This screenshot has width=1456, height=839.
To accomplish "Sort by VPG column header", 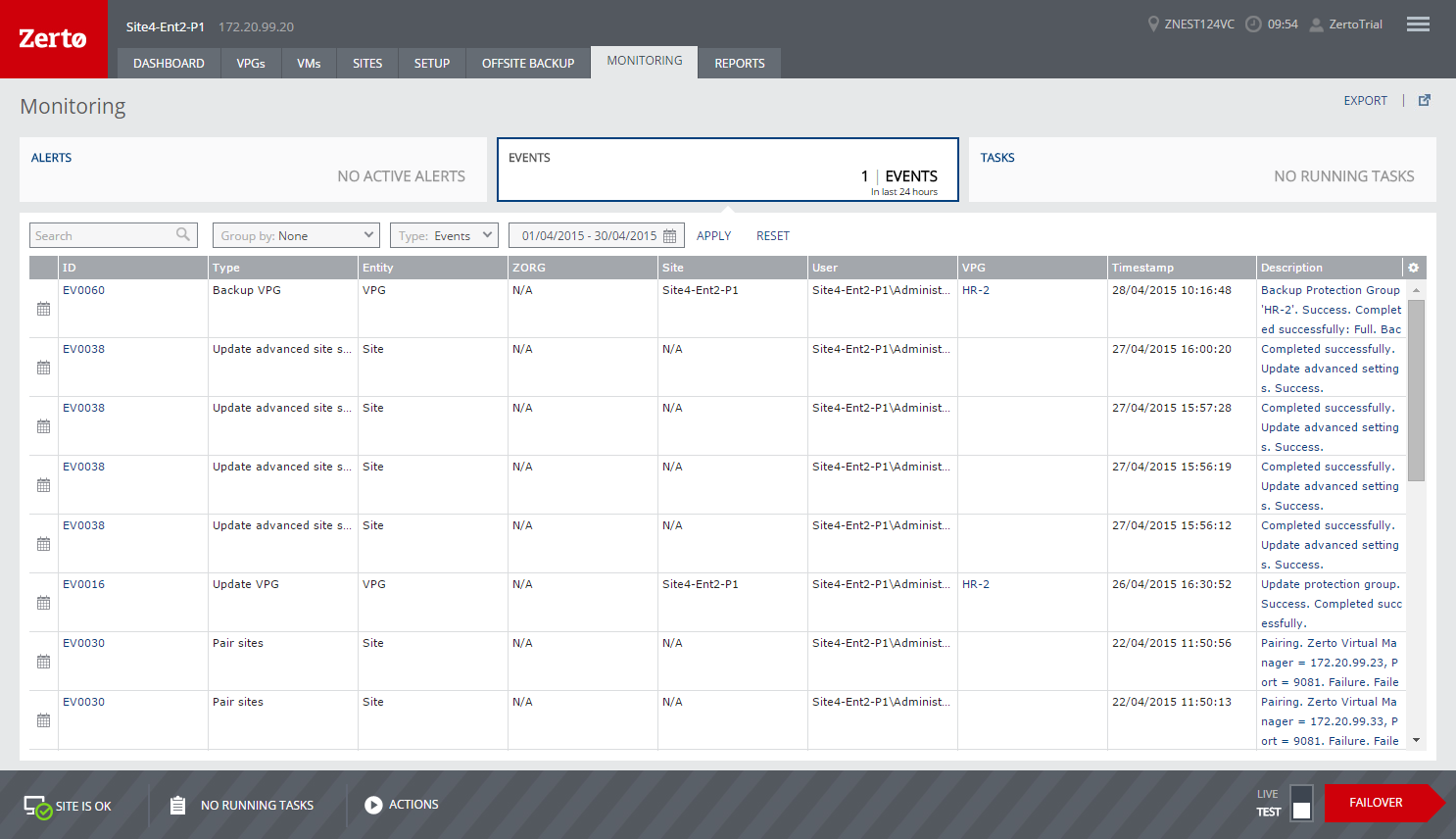I will [1033, 268].
